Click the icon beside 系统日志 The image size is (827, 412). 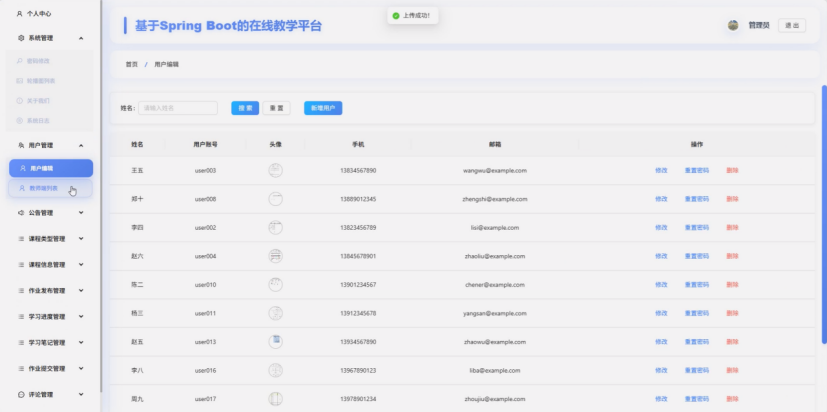pos(20,120)
